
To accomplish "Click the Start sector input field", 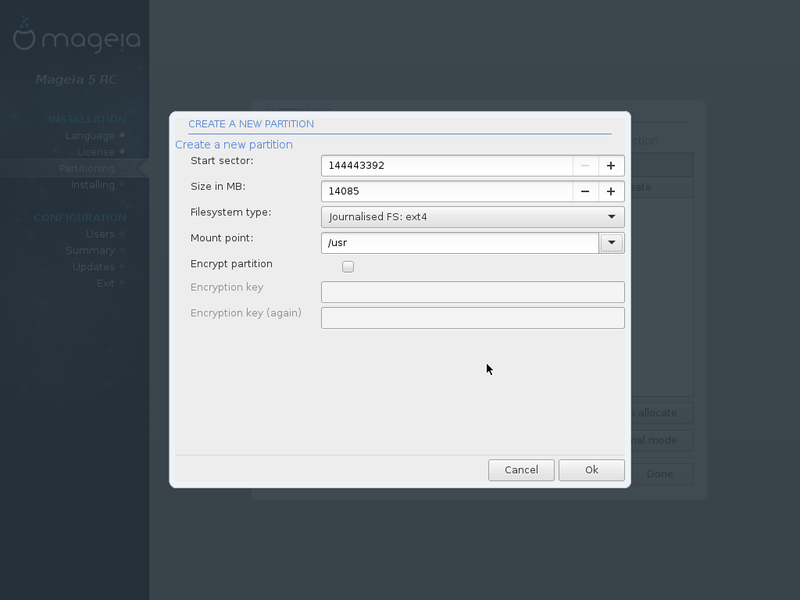I will pos(447,166).
